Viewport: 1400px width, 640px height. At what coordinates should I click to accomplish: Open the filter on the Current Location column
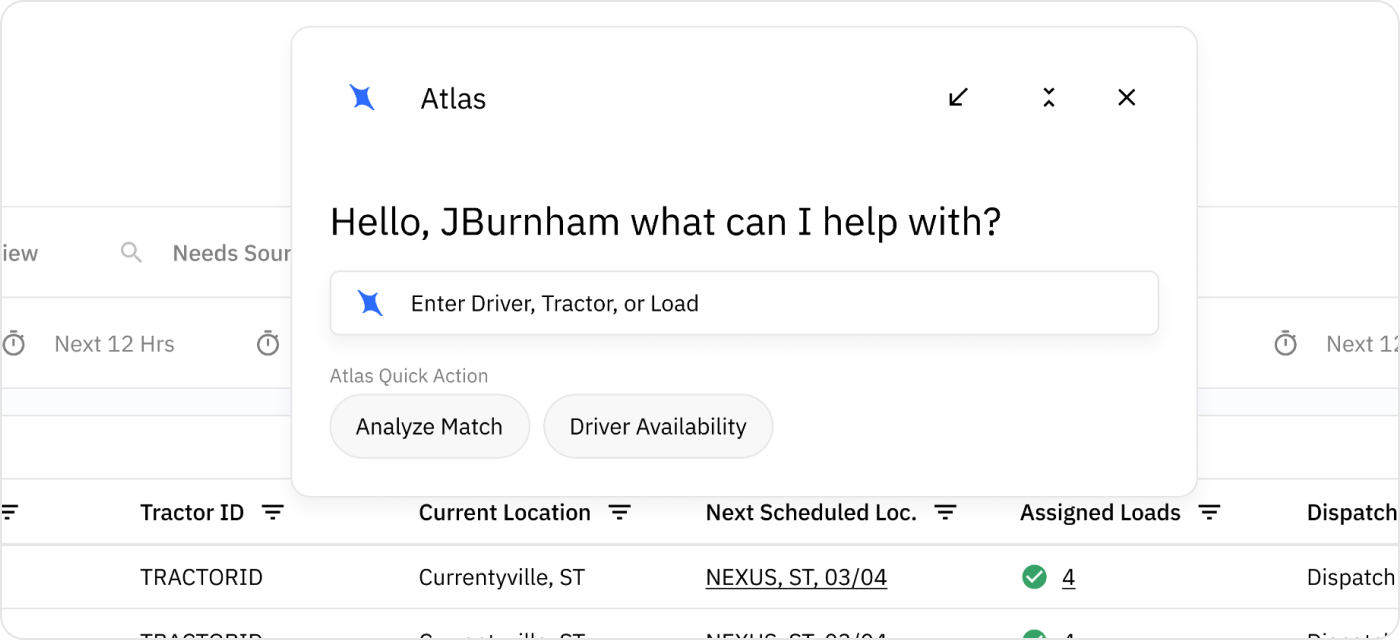pyautogui.click(x=620, y=512)
